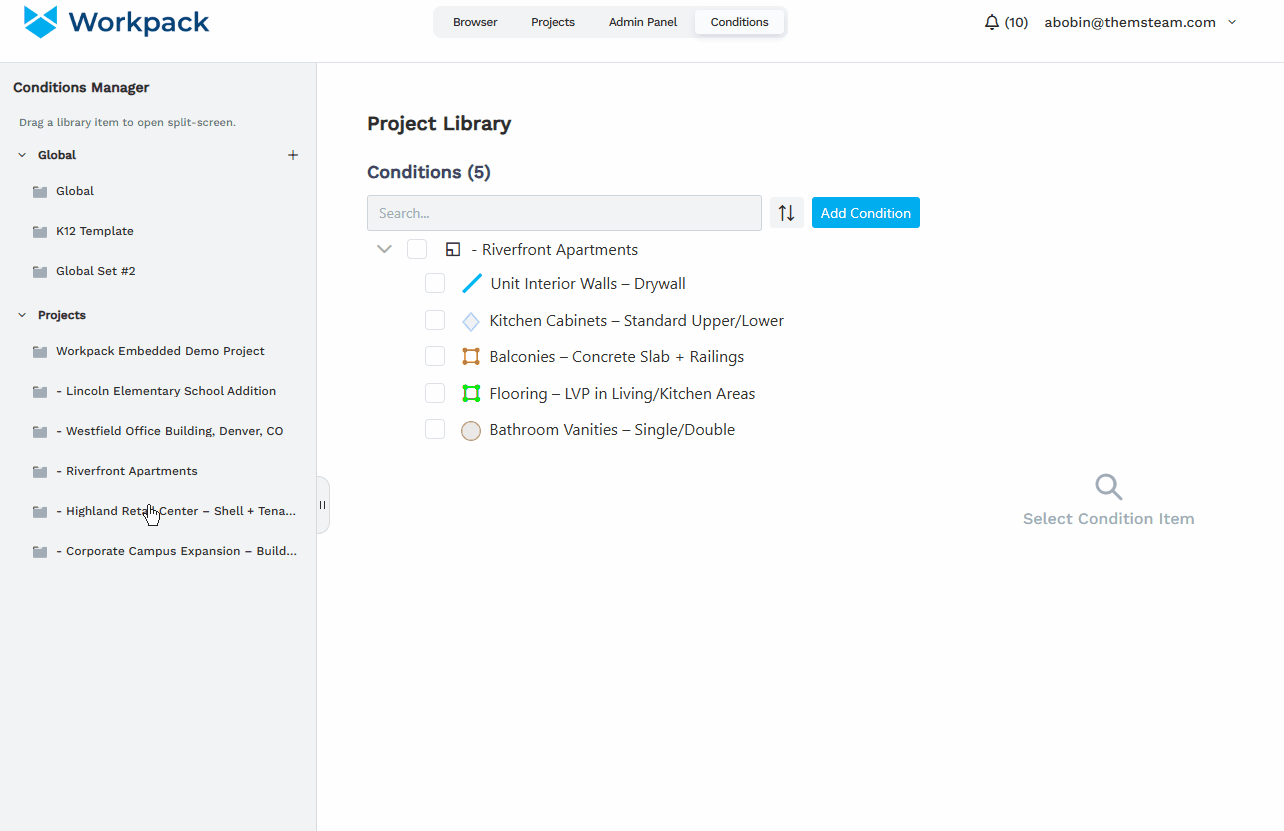Open Westfield Office Building project
1284x831 pixels.
[x=174, y=431]
